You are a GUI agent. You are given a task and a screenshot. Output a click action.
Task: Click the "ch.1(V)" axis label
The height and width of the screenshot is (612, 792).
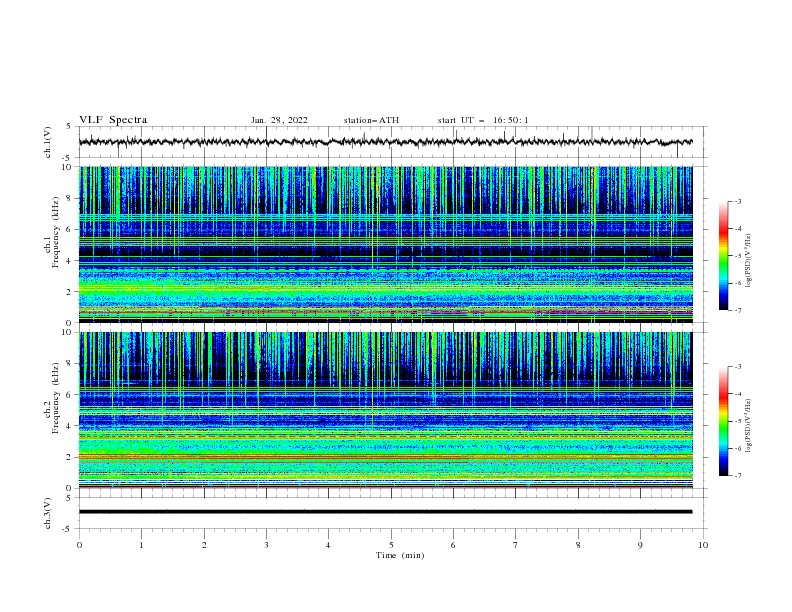[48, 142]
